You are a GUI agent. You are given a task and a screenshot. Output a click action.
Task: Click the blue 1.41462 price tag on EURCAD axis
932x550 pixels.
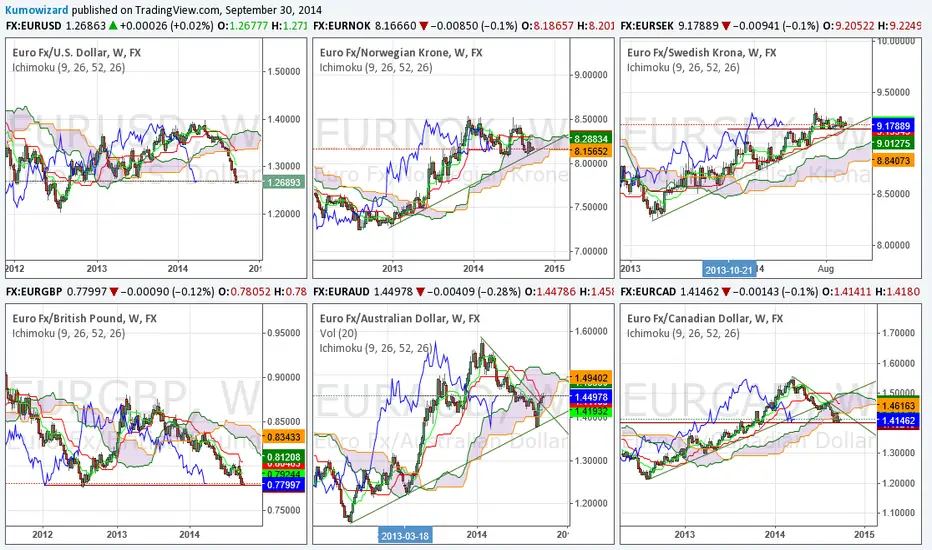click(x=898, y=421)
